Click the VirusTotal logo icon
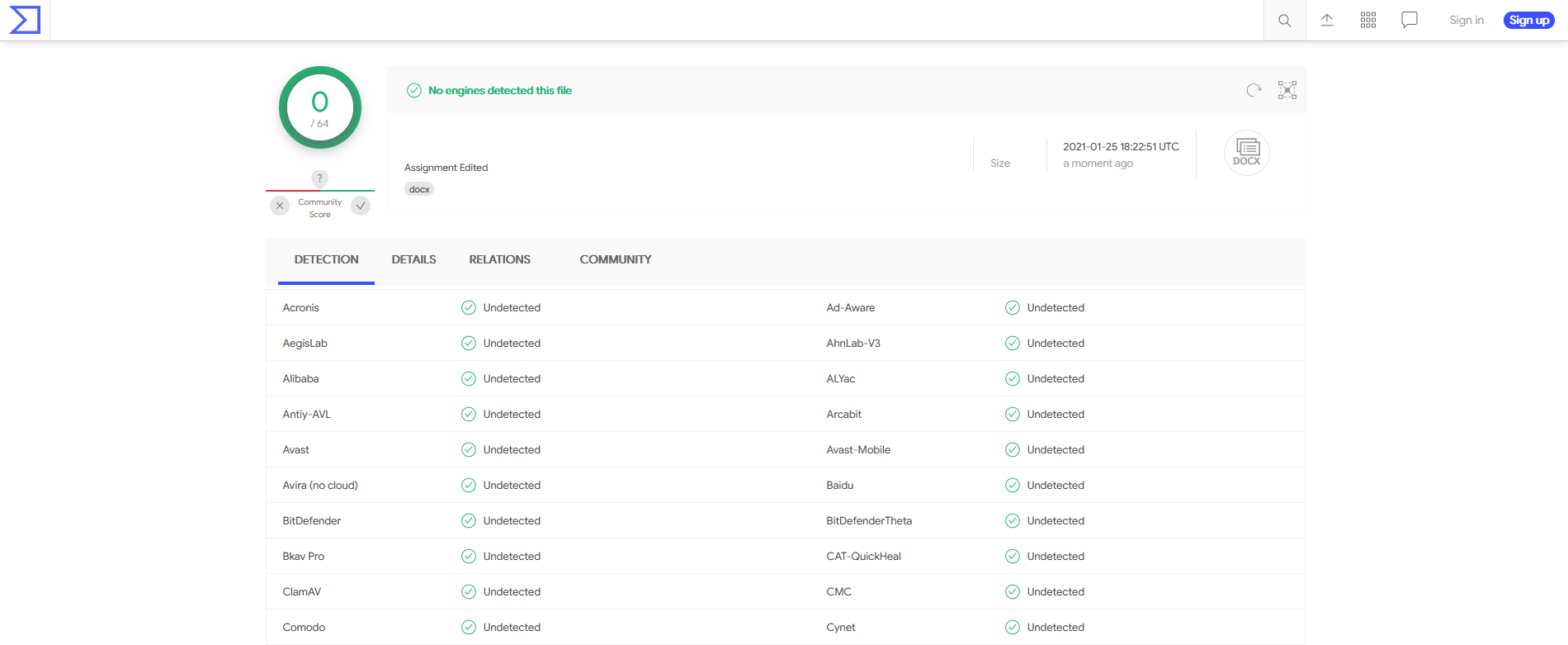The height and width of the screenshot is (645, 1568). [x=25, y=20]
